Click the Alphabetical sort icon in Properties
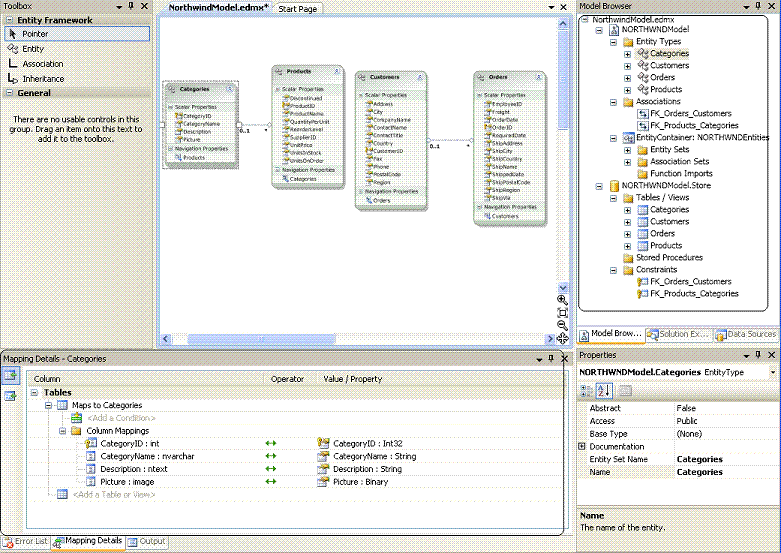Viewport: 781px width, 553px height. (604, 391)
